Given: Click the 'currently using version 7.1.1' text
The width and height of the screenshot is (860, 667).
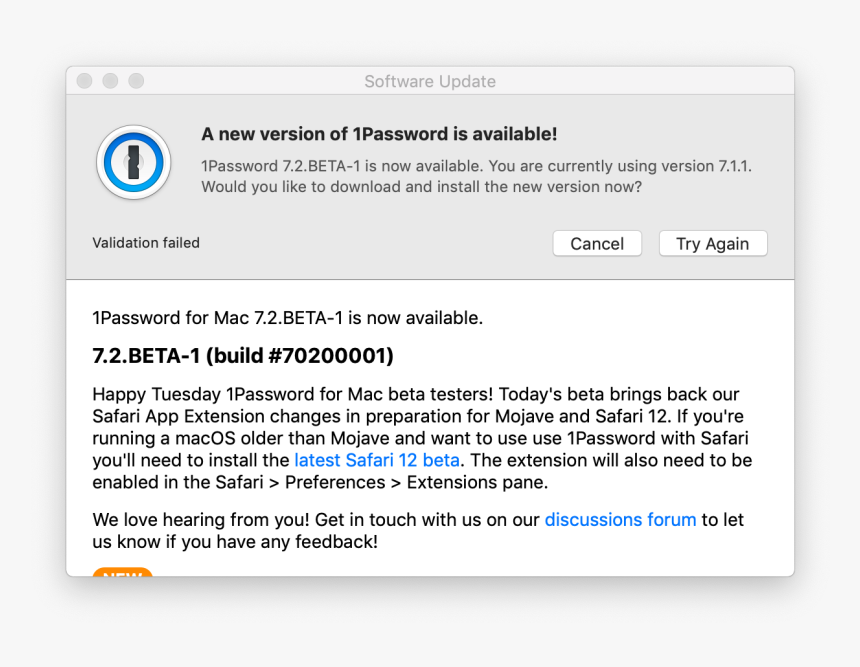Looking at the screenshot, I should click(x=658, y=166).
